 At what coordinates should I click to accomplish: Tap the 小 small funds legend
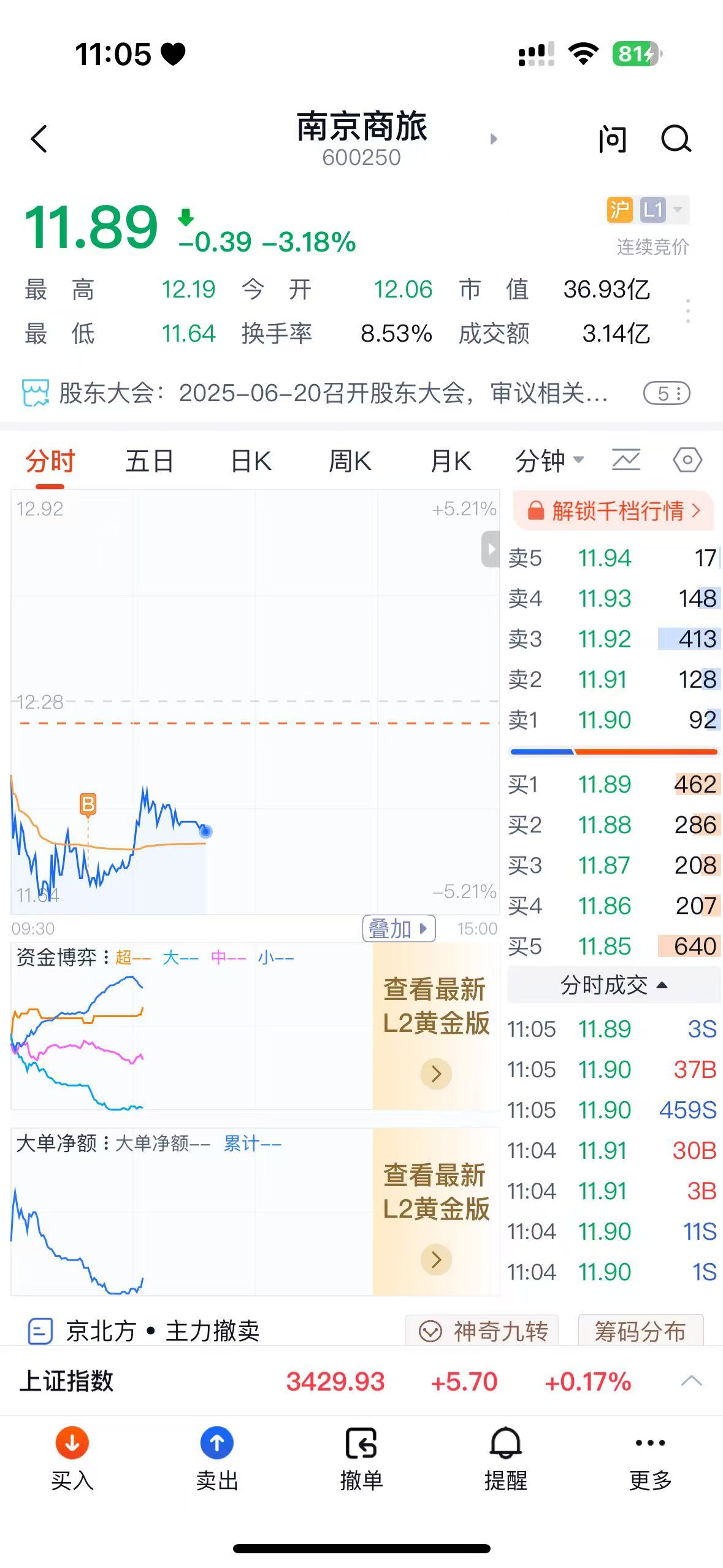(275, 958)
